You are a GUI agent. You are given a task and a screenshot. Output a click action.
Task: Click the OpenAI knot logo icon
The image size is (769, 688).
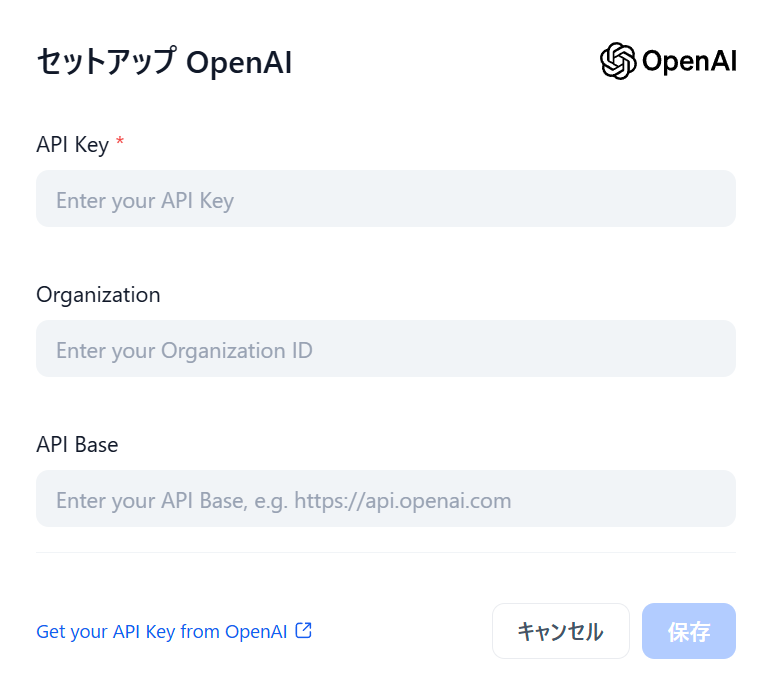(618, 61)
